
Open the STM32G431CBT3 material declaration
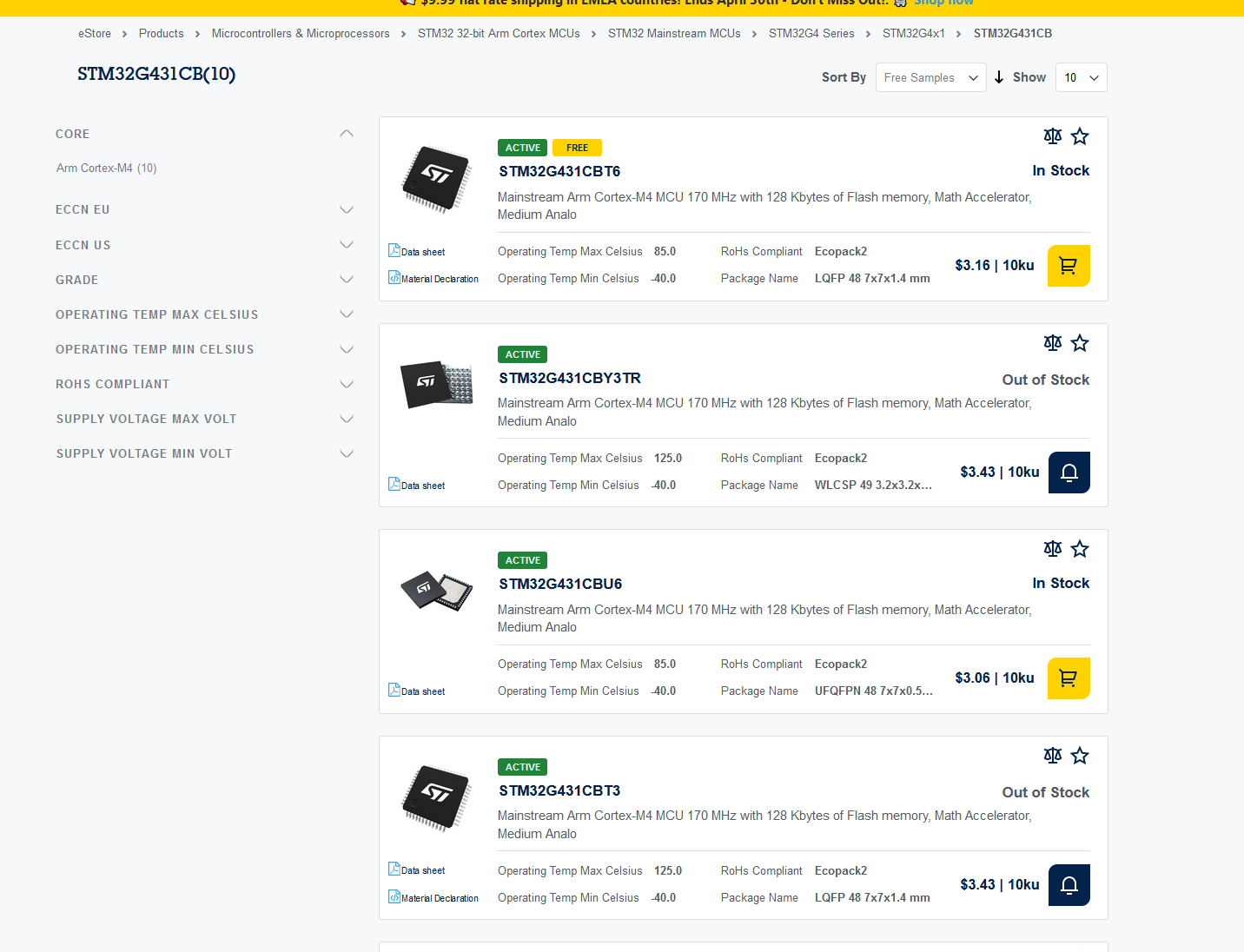[x=433, y=897]
